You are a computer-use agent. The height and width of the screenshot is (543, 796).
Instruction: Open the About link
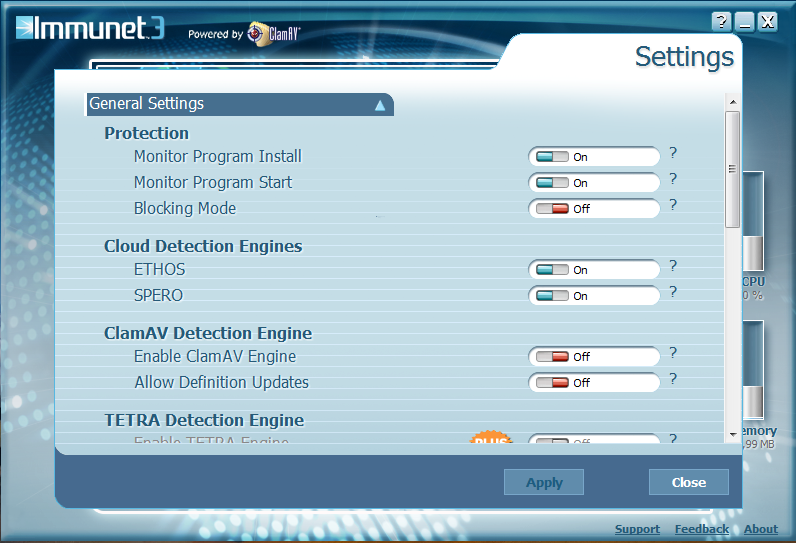pyautogui.click(x=760, y=529)
